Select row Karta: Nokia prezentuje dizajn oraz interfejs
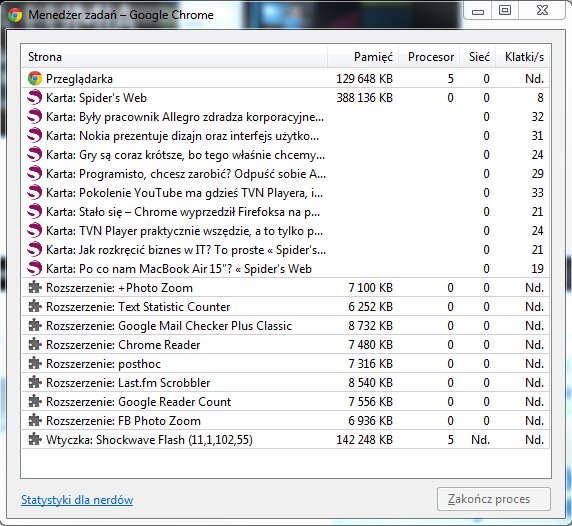This screenshot has height=526, width=572. pyautogui.click(x=286, y=135)
